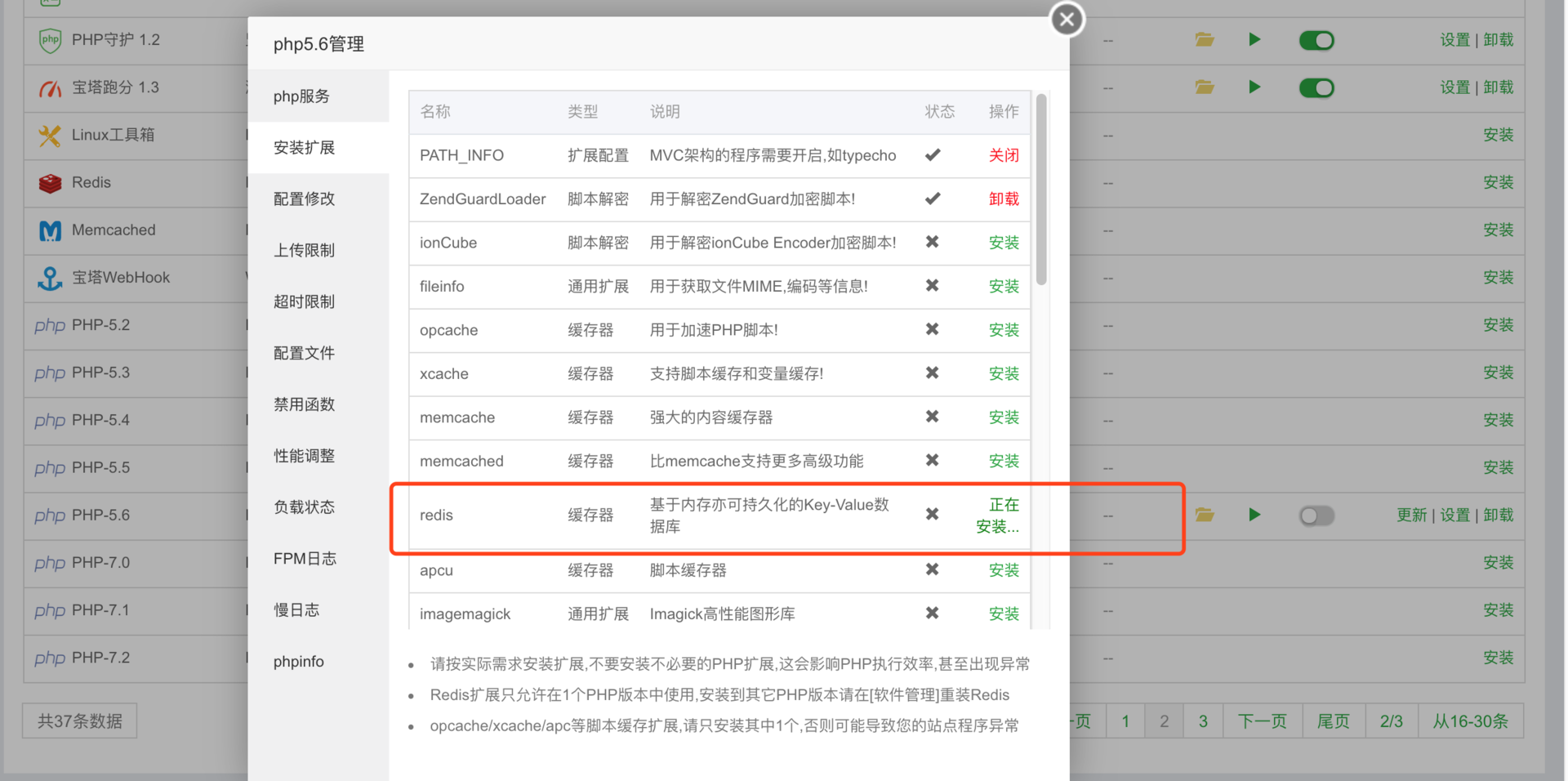Switch to the php服务 tab
Image resolution: width=1568 pixels, height=781 pixels.
click(x=302, y=96)
